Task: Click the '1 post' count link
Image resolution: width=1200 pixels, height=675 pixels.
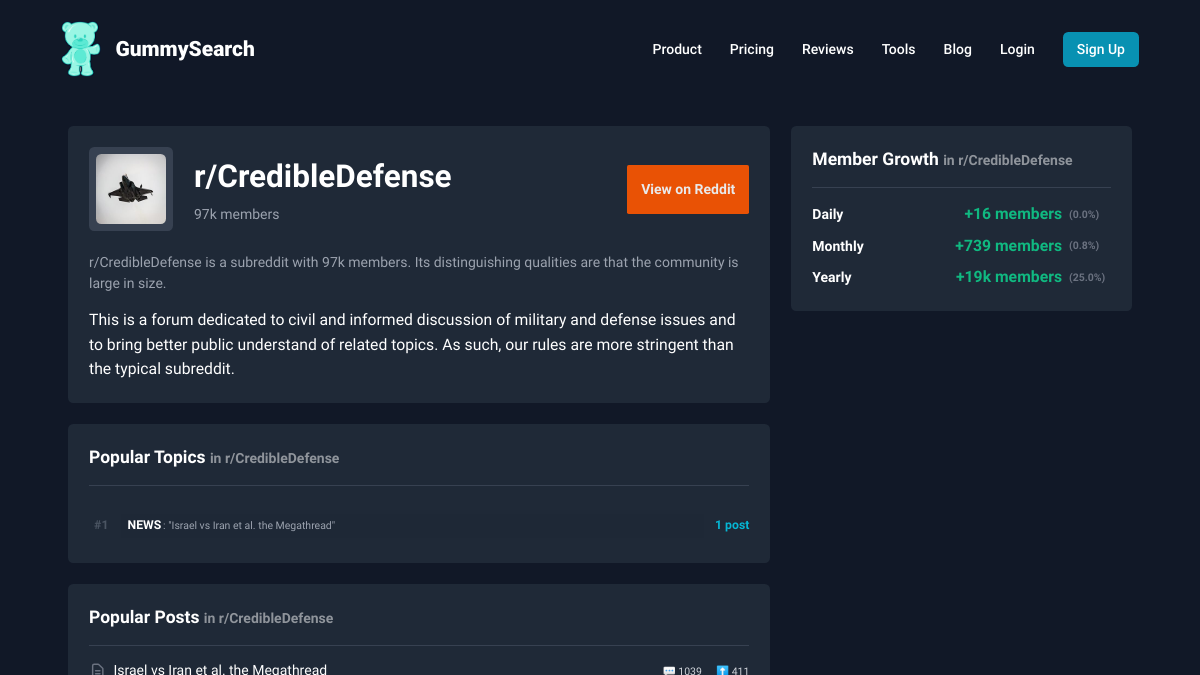Action: point(731,525)
